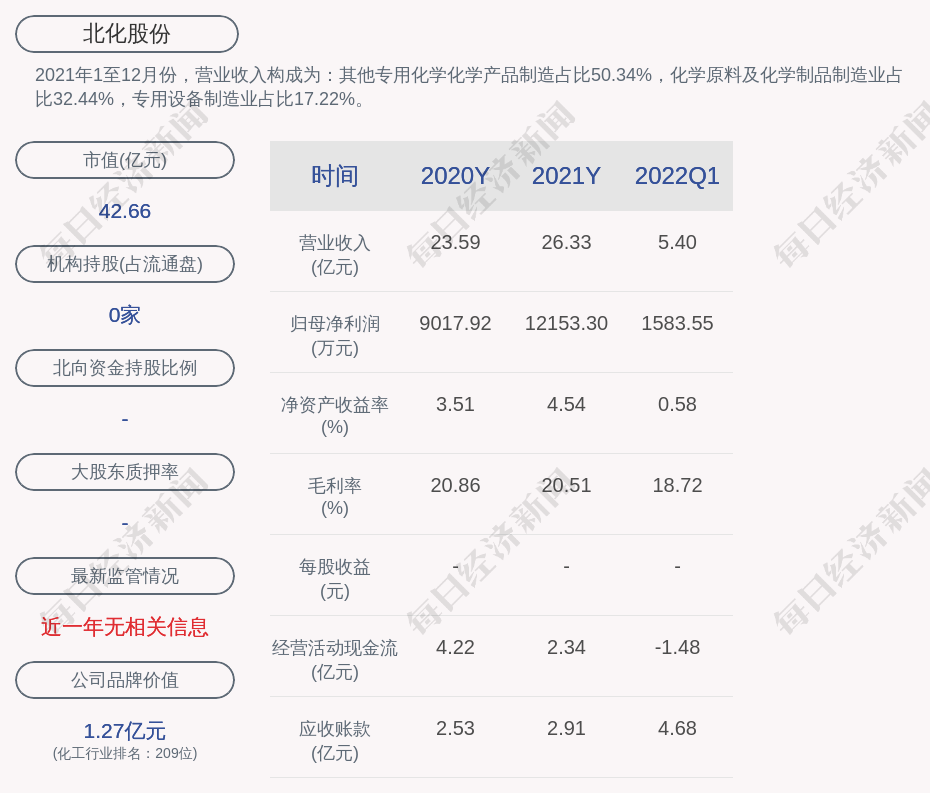Click the 北化股份 company name pill
Image resolution: width=930 pixels, height=793 pixels.
pyautogui.click(x=126, y=34)
